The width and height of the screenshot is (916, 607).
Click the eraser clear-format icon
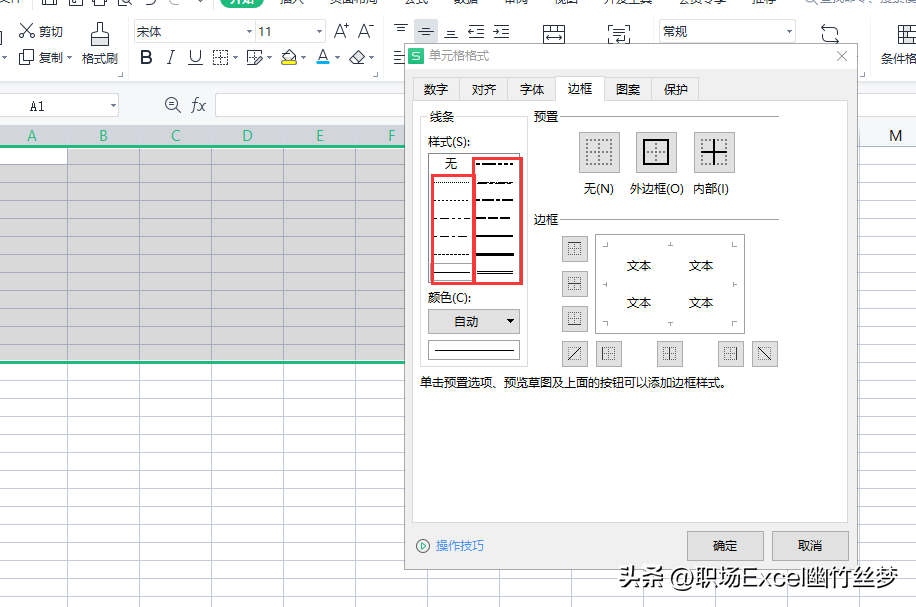358,58
